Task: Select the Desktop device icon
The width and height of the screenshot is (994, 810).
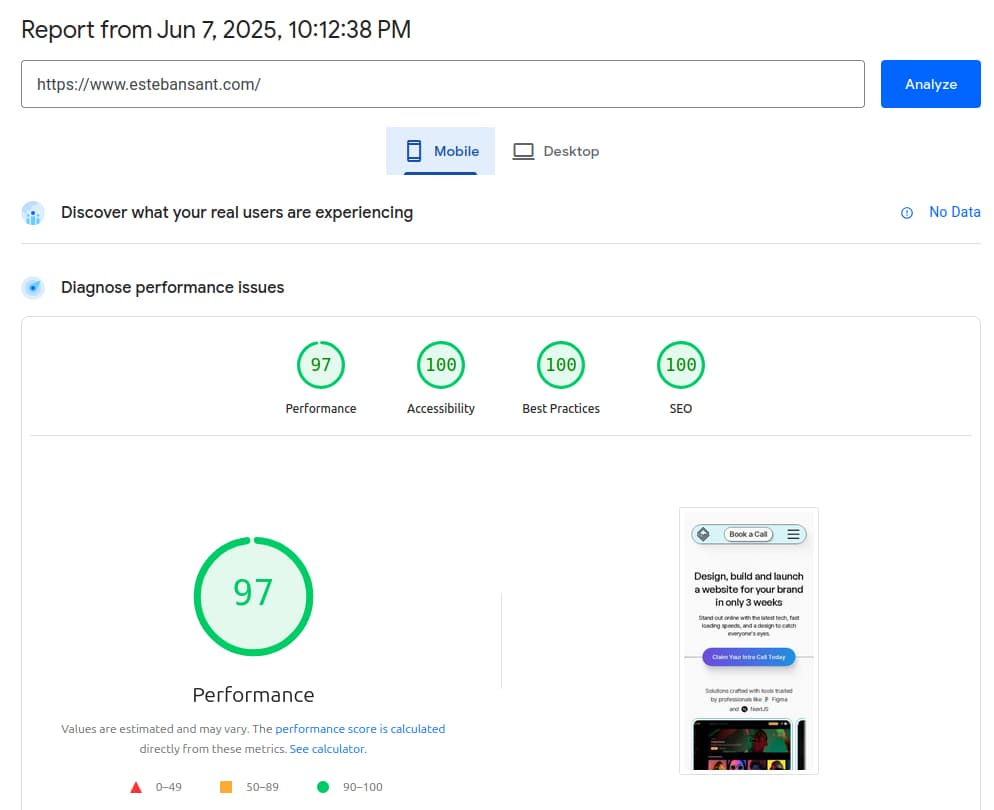Action: coord(523,150)
